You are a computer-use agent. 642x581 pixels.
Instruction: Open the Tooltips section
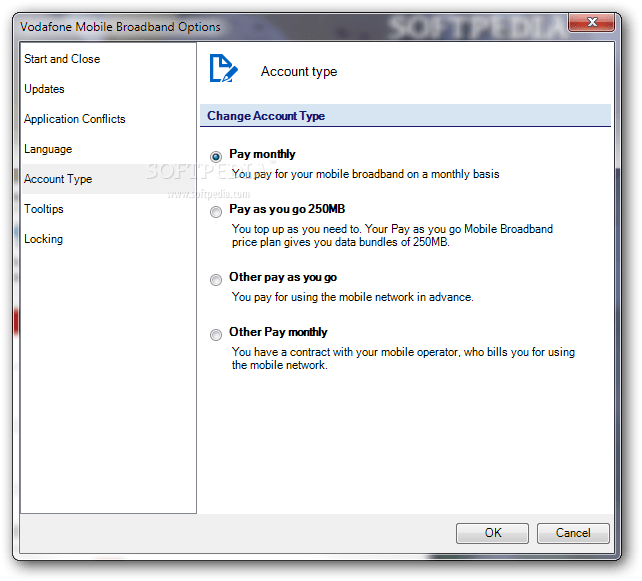[x=108, y=209]
